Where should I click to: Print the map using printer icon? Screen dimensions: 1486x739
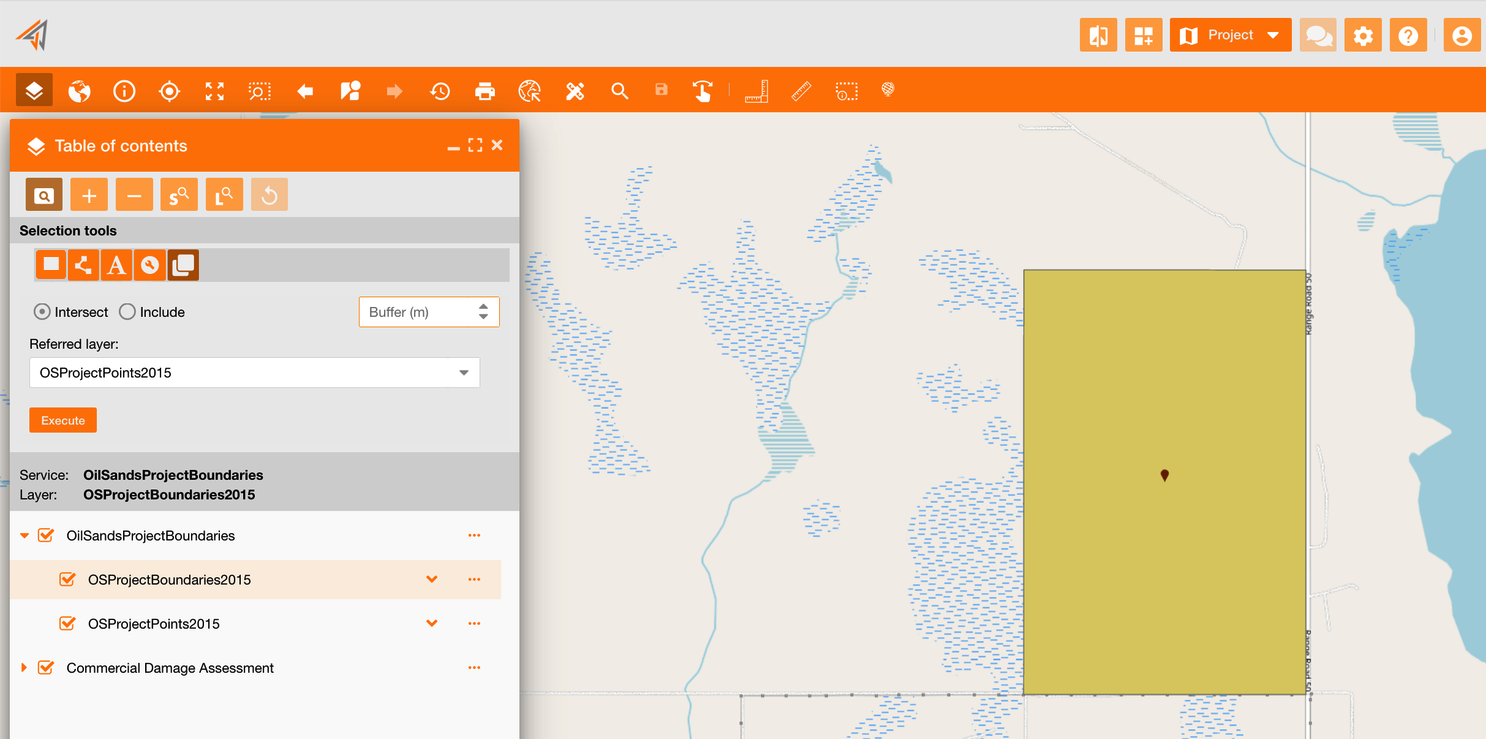click(485, 91)
